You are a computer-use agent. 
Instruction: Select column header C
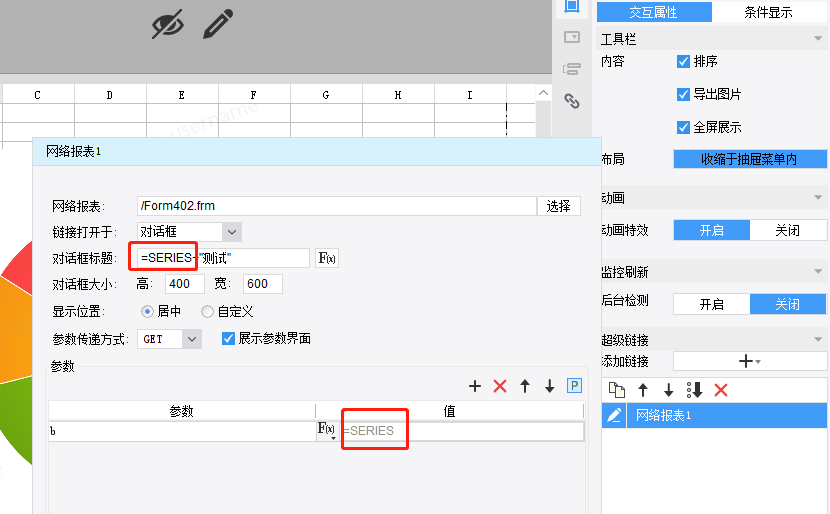[x=38, y=95]
